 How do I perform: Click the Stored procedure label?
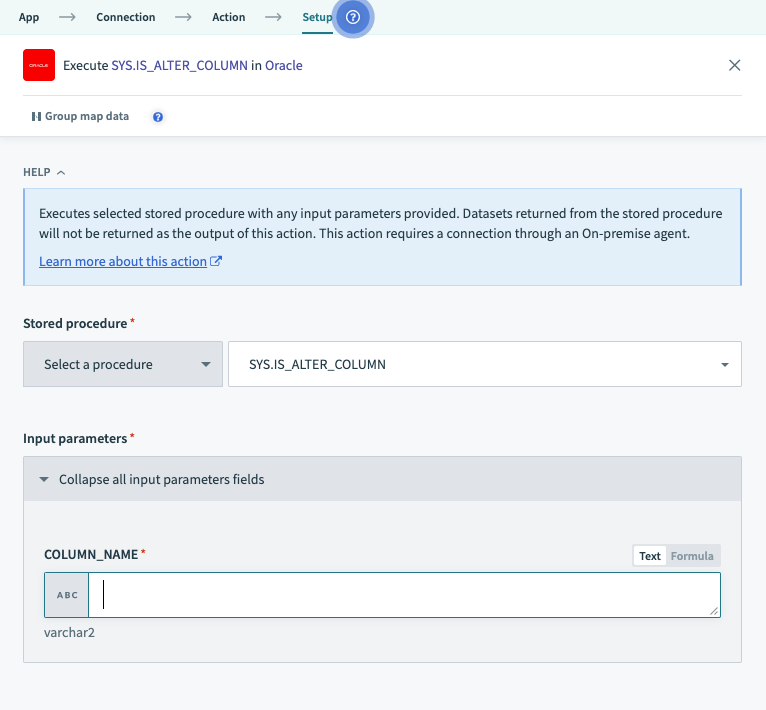point(75,323)
